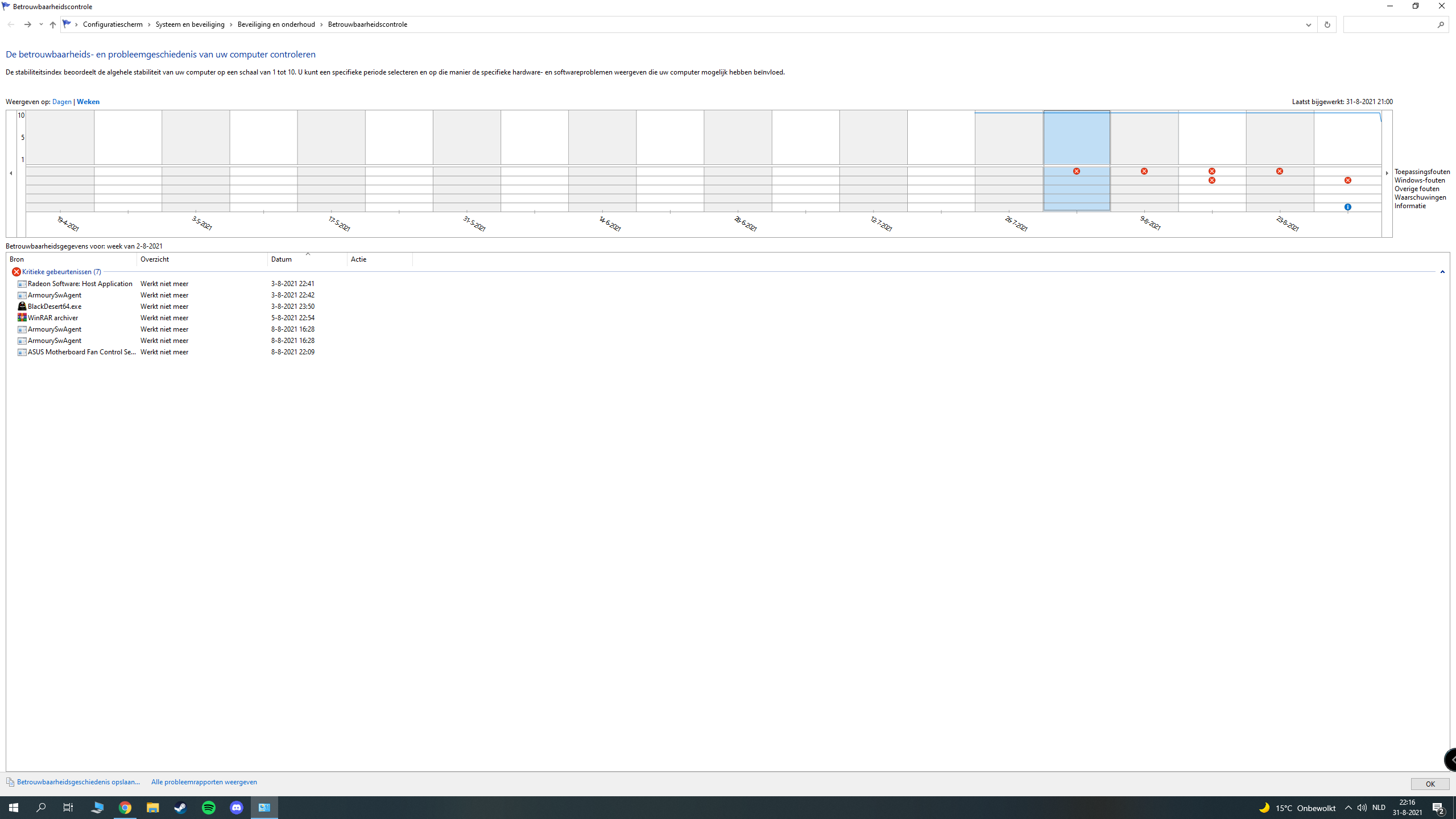The image size is (1456, 819).
Task: Open recent locations dropdown arrow
Action: [41, 24]
